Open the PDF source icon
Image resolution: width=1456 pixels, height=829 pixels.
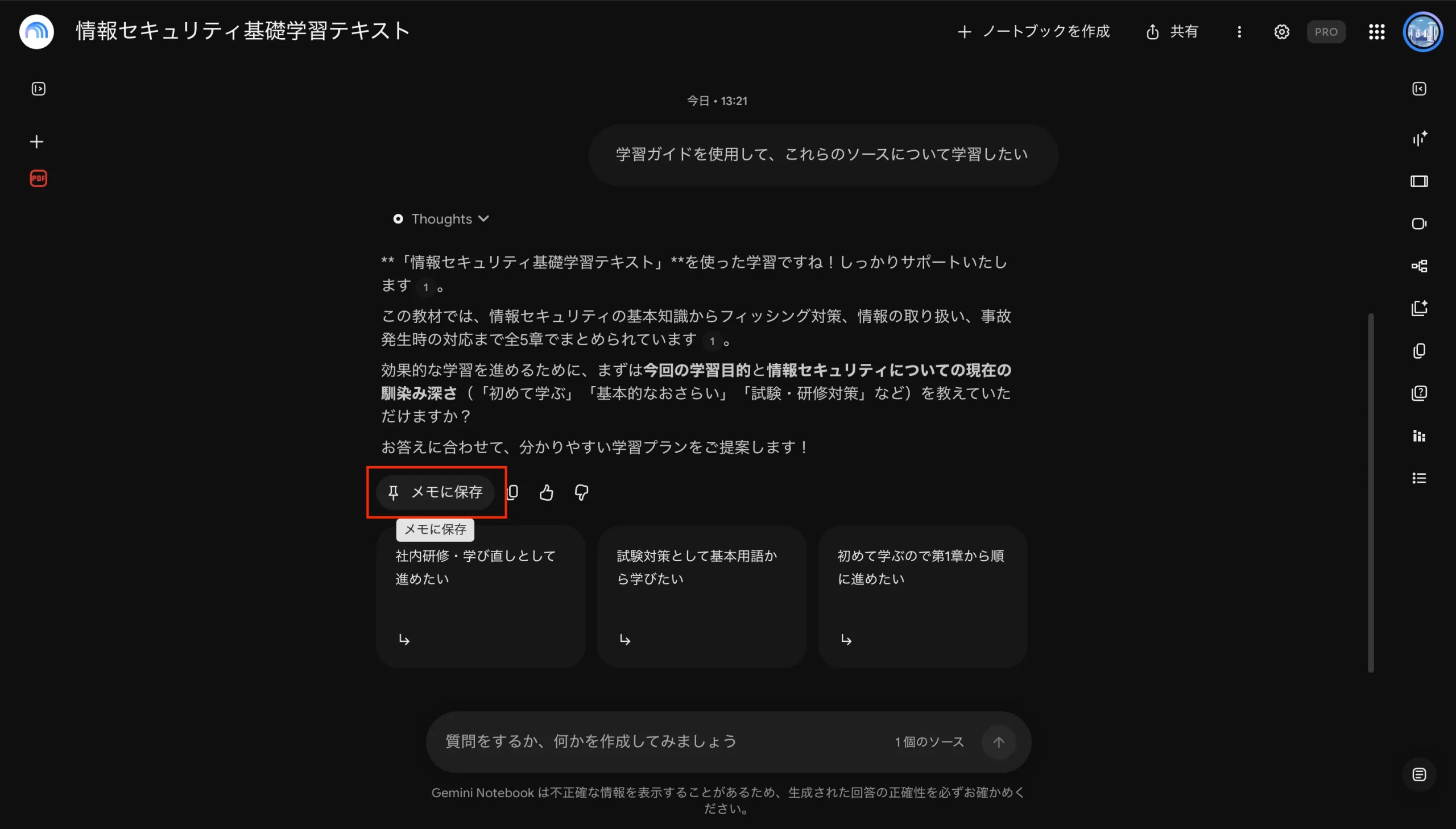[x=38, y=179]
